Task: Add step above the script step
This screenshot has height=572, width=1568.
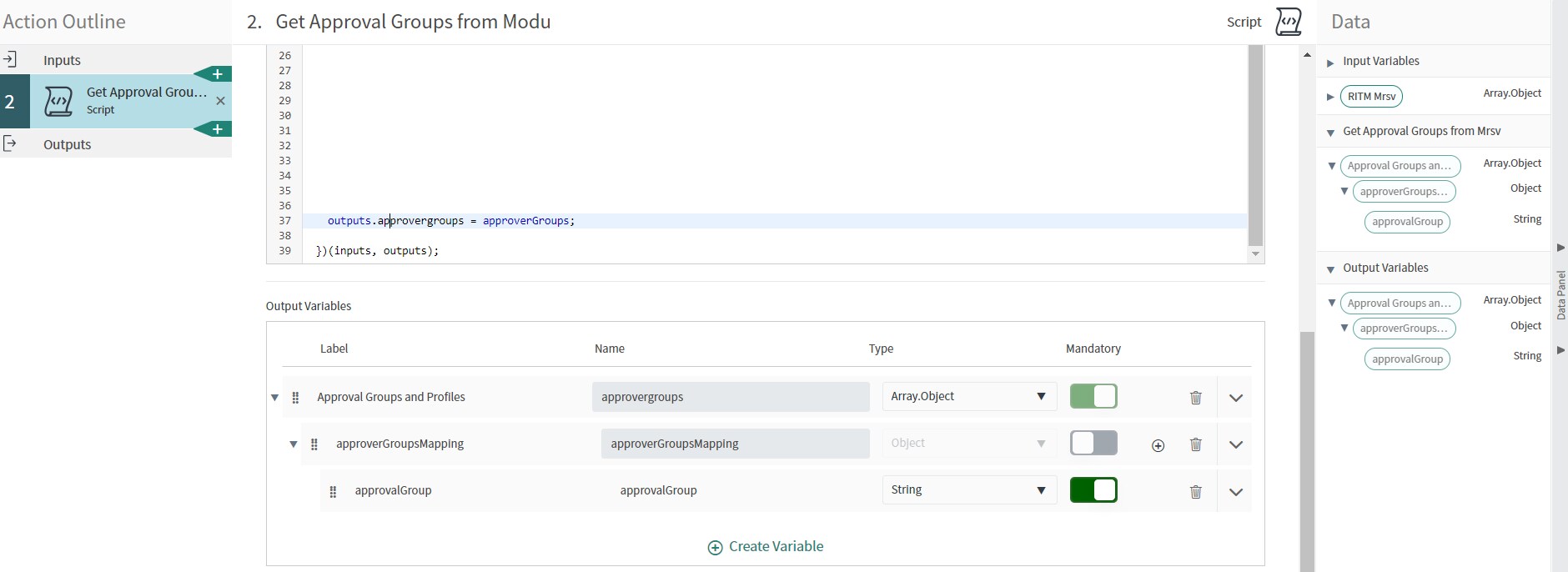Action: (x=217, y=74)
